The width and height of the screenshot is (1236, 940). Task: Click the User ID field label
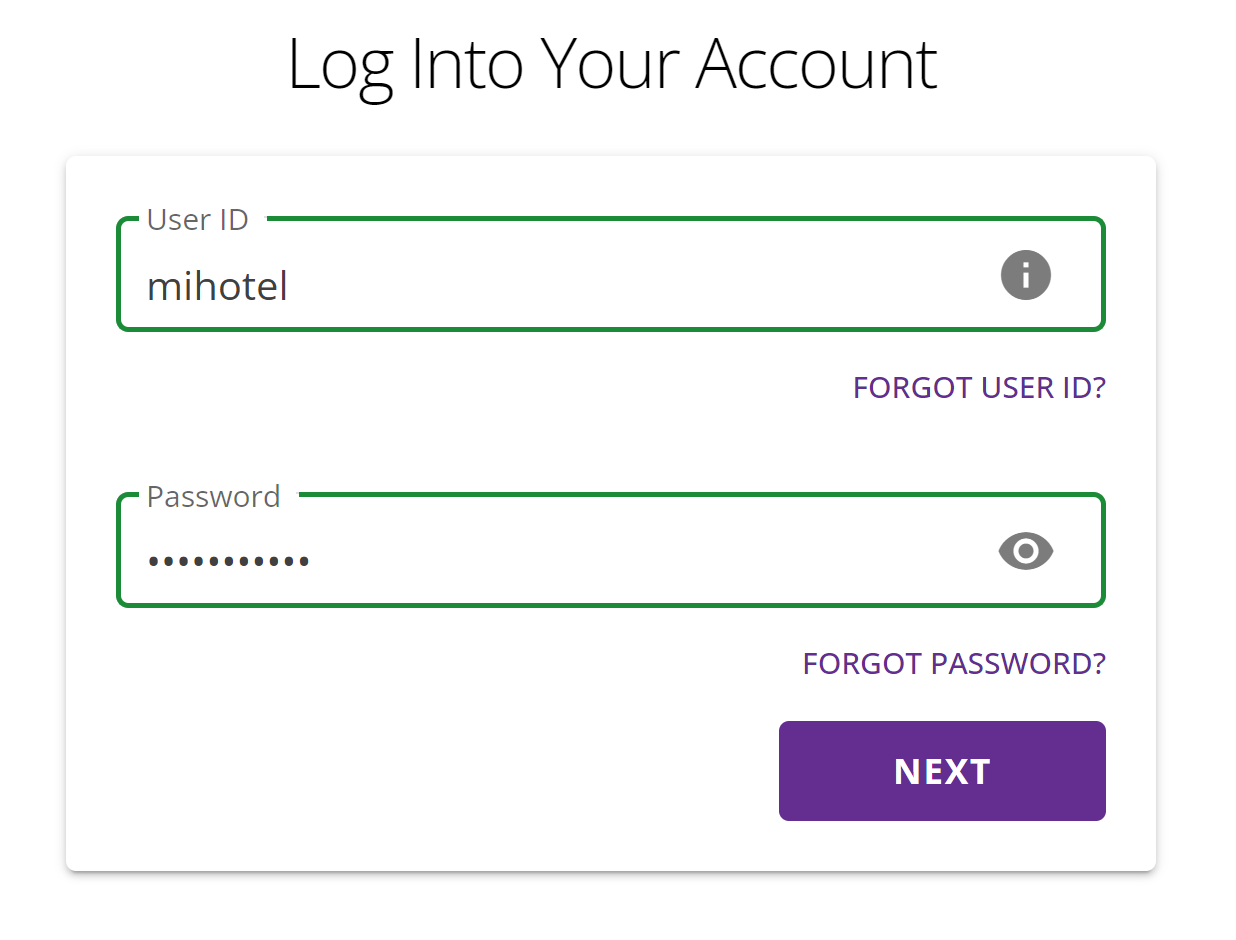click(x=197, y=219)
